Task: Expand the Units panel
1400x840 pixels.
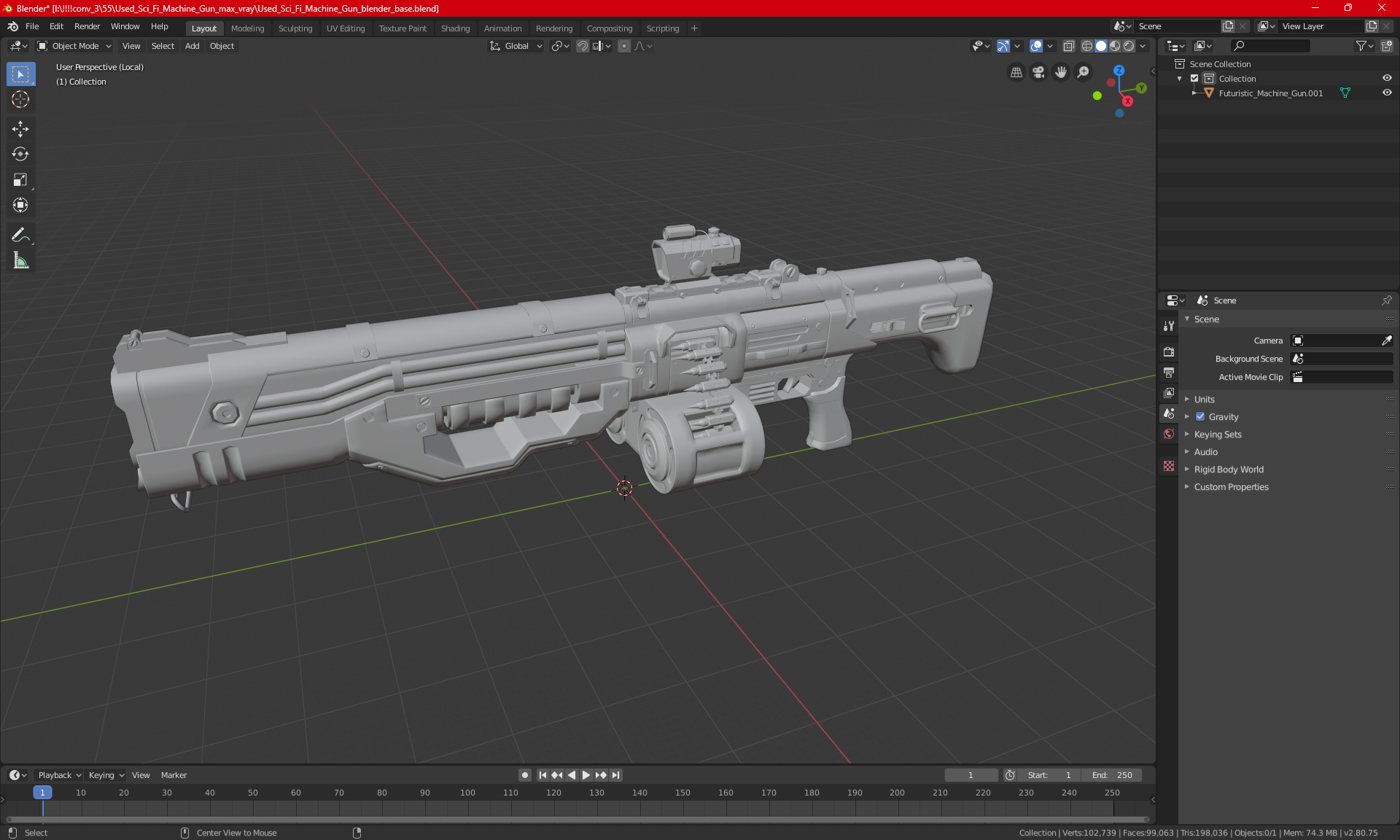Action: [1205, 400]
